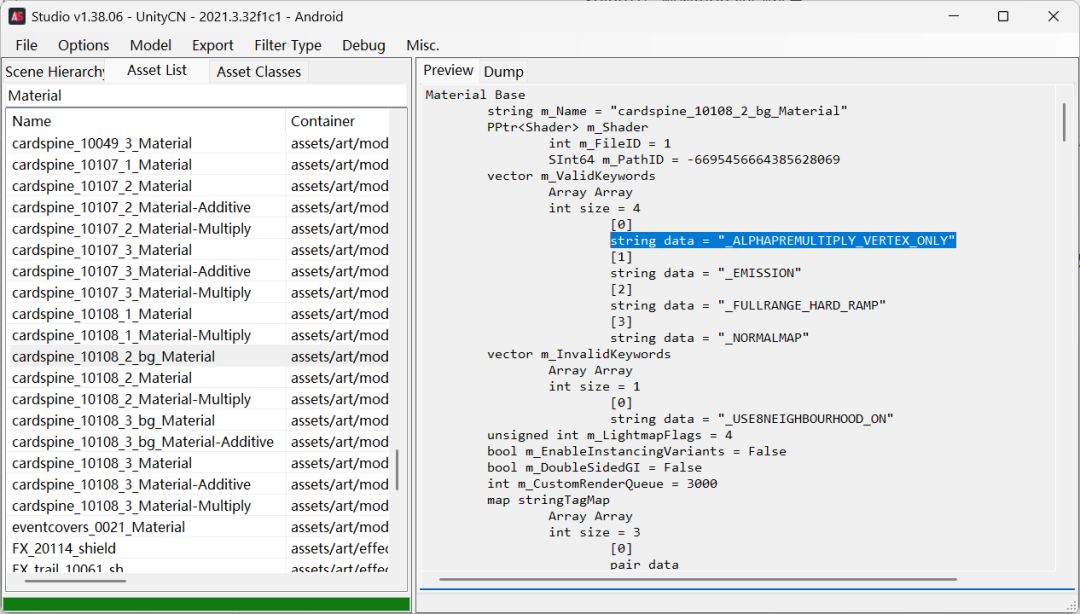Select cardspine_10108_1_Material-Multiply row
The width and height of the screenshot is (1080, 614).
[198, 336]
